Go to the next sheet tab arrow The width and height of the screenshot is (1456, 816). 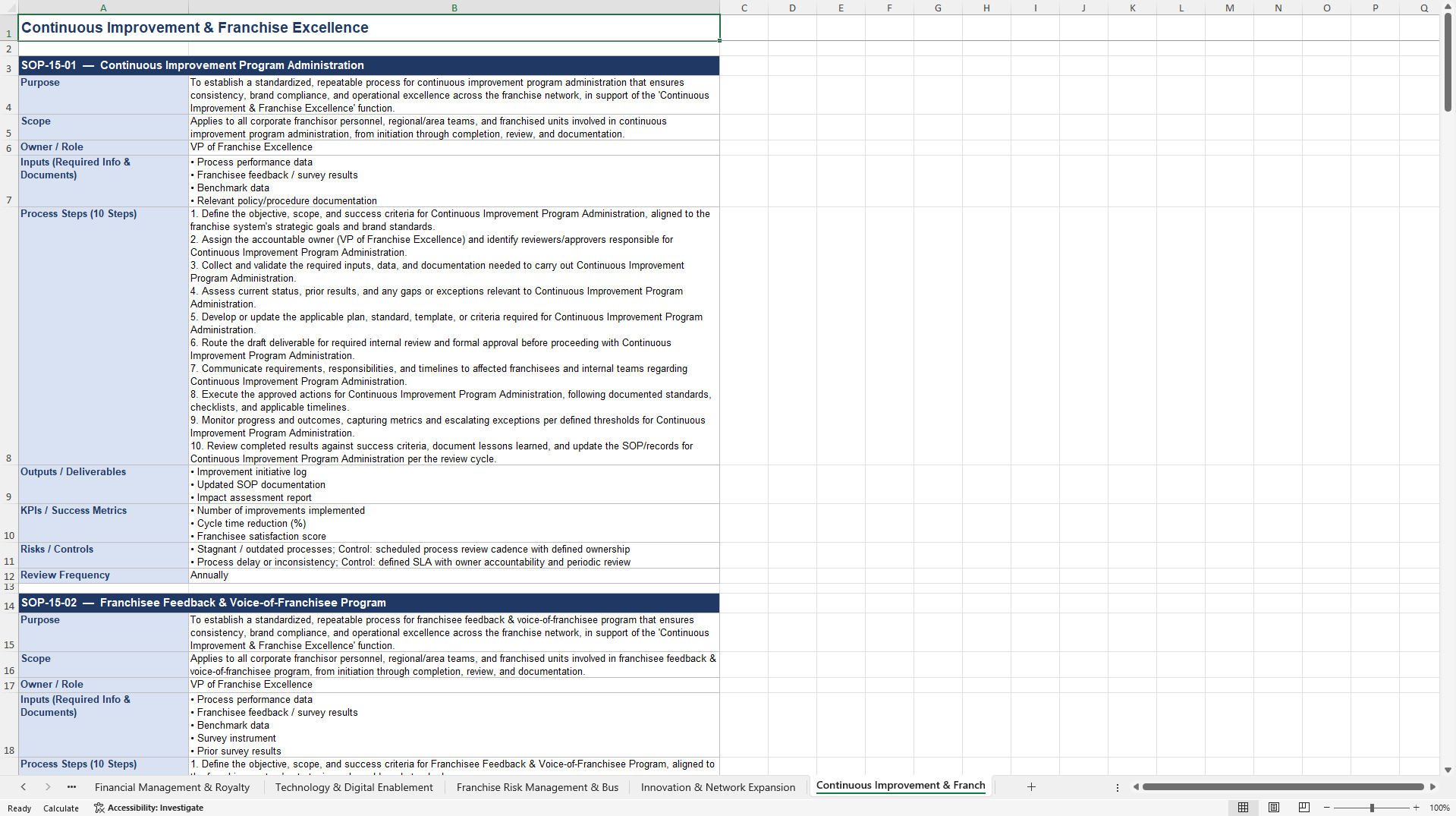(x=48, y=787)
